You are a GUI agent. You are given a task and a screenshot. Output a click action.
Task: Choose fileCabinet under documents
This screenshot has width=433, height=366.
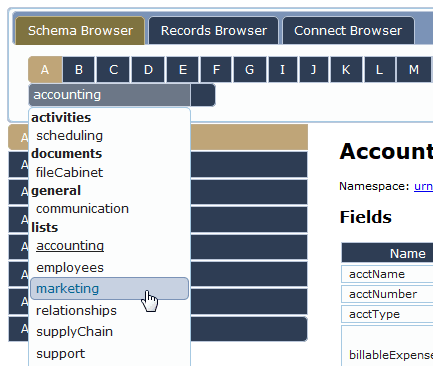[70, 172]
